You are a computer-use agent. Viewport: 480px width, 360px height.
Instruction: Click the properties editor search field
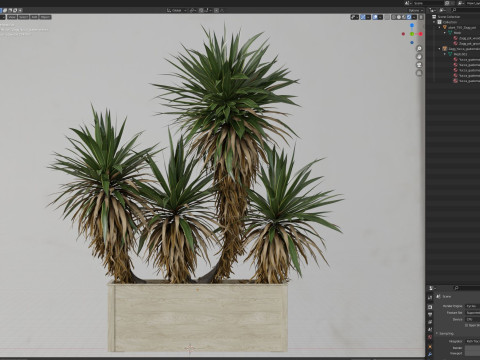467,288
